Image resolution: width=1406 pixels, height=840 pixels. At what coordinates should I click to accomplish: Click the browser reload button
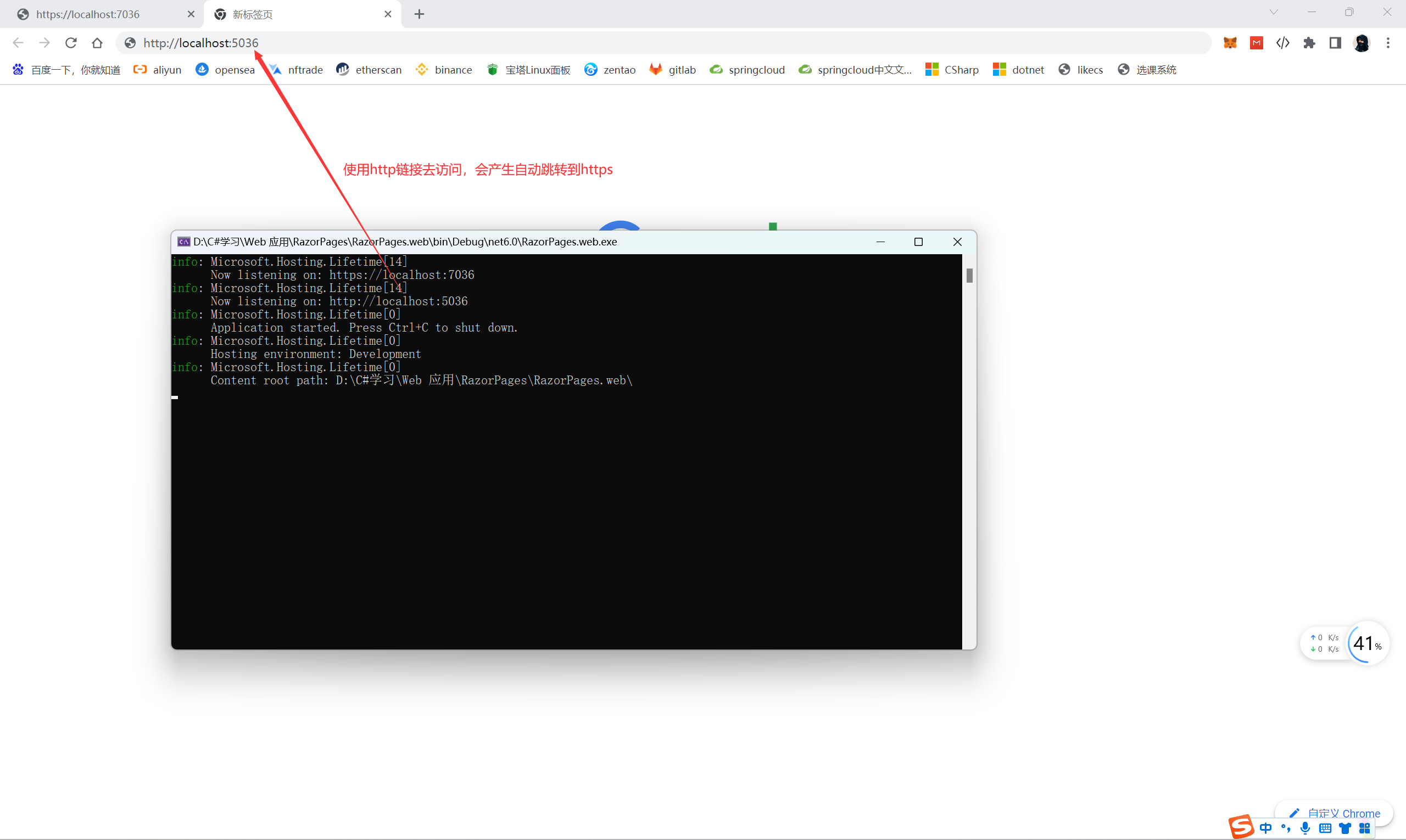click(x=71, y=43)
